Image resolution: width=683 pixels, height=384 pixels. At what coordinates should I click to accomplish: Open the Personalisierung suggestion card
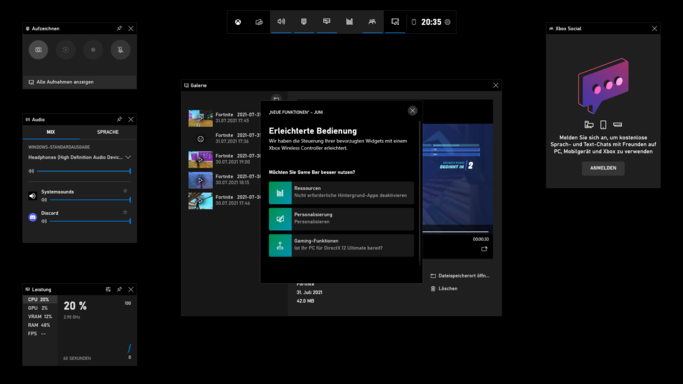341,219
